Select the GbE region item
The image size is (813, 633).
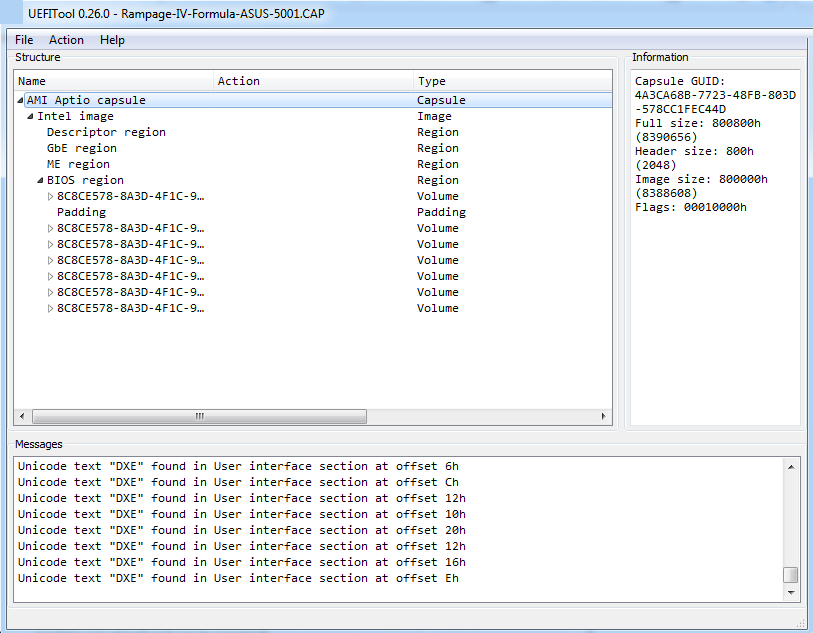[x=81, y=148]
